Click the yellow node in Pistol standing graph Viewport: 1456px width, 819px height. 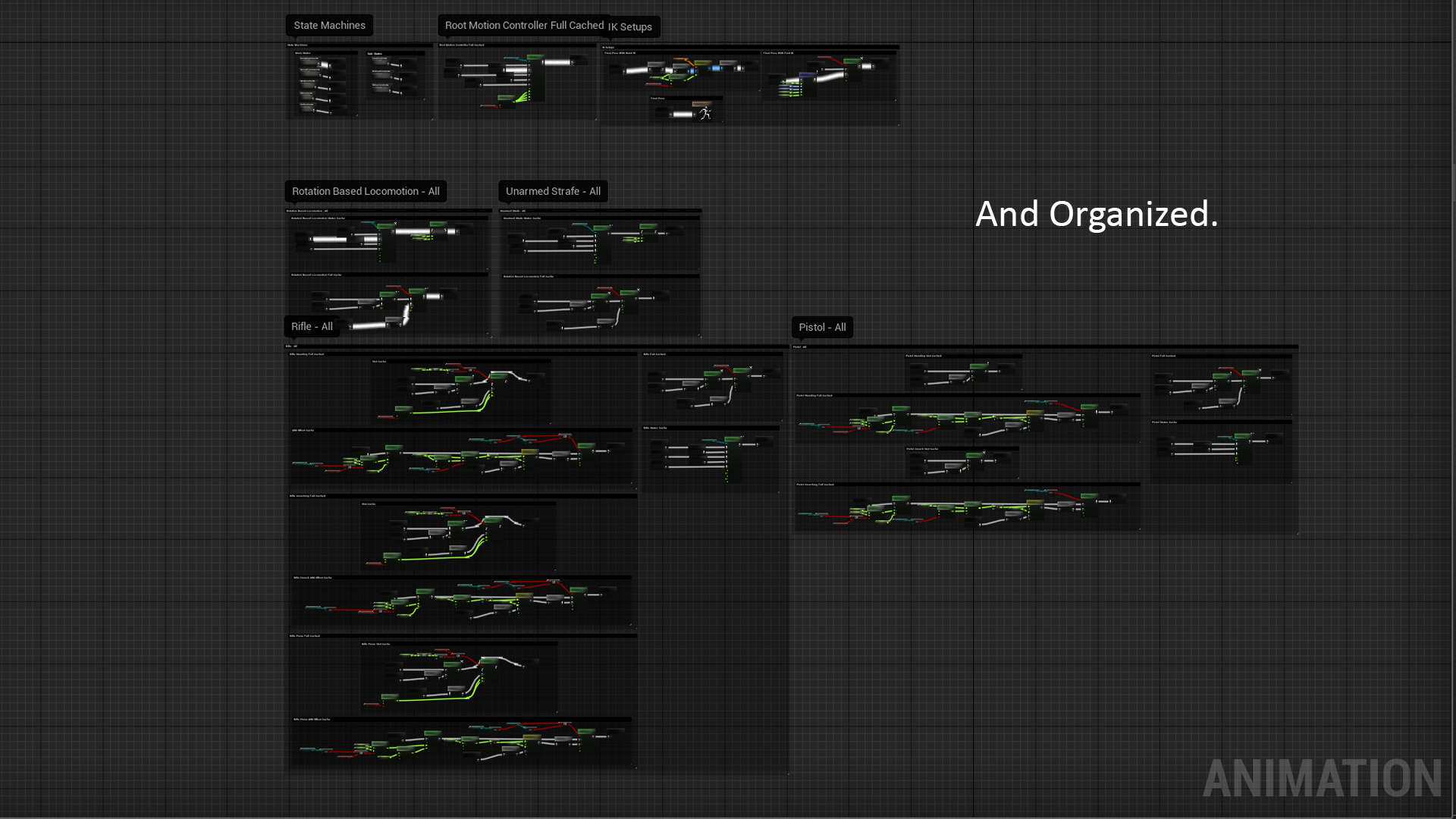1034,413
